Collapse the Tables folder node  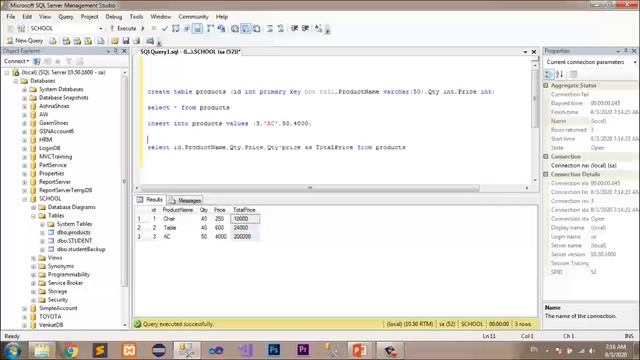(33, 216)
